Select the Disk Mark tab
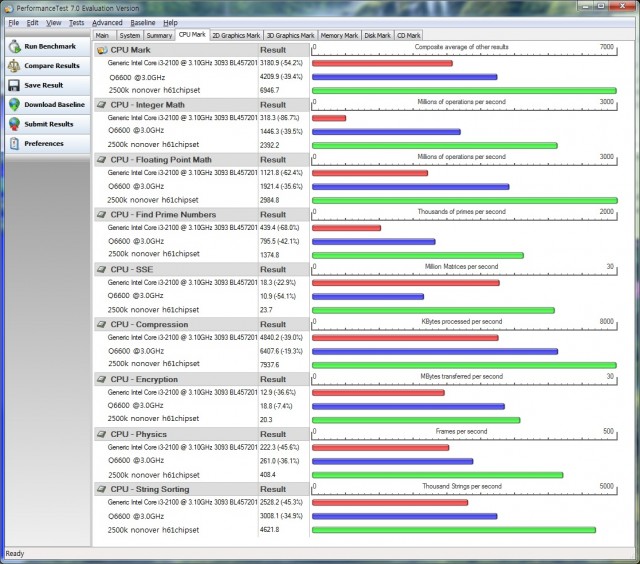 point(378,35)
